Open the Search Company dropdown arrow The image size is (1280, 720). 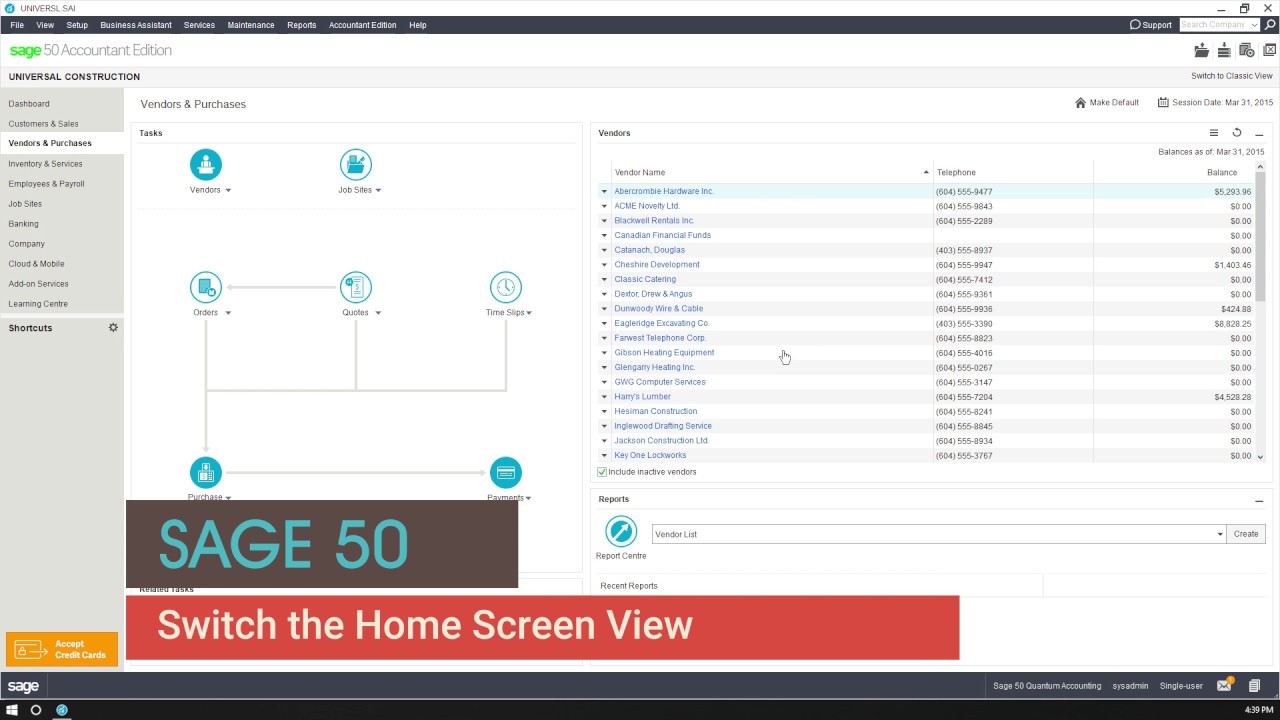coord(1254,25)
